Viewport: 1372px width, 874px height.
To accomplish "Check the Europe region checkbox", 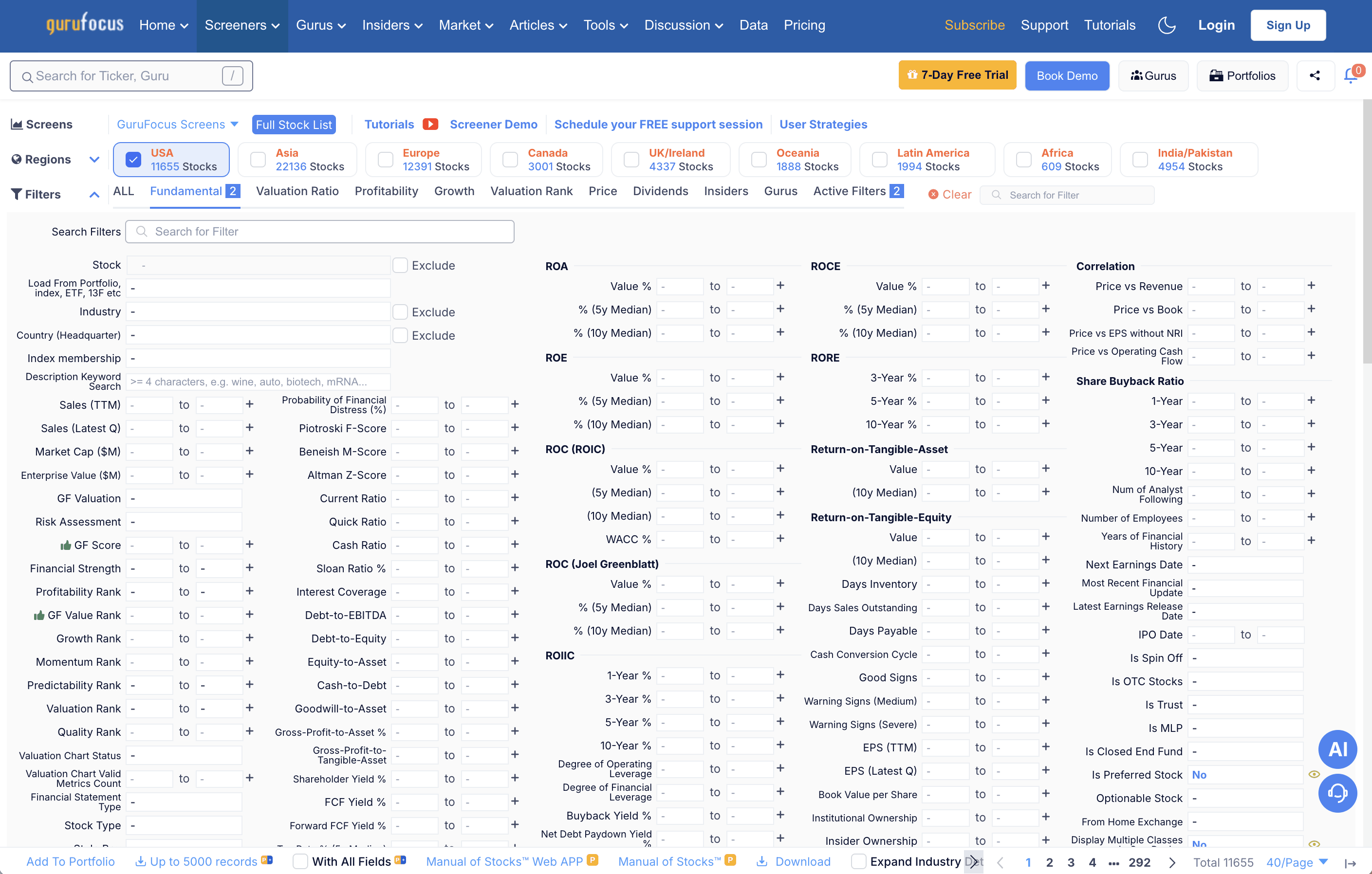I will [385, 160].
